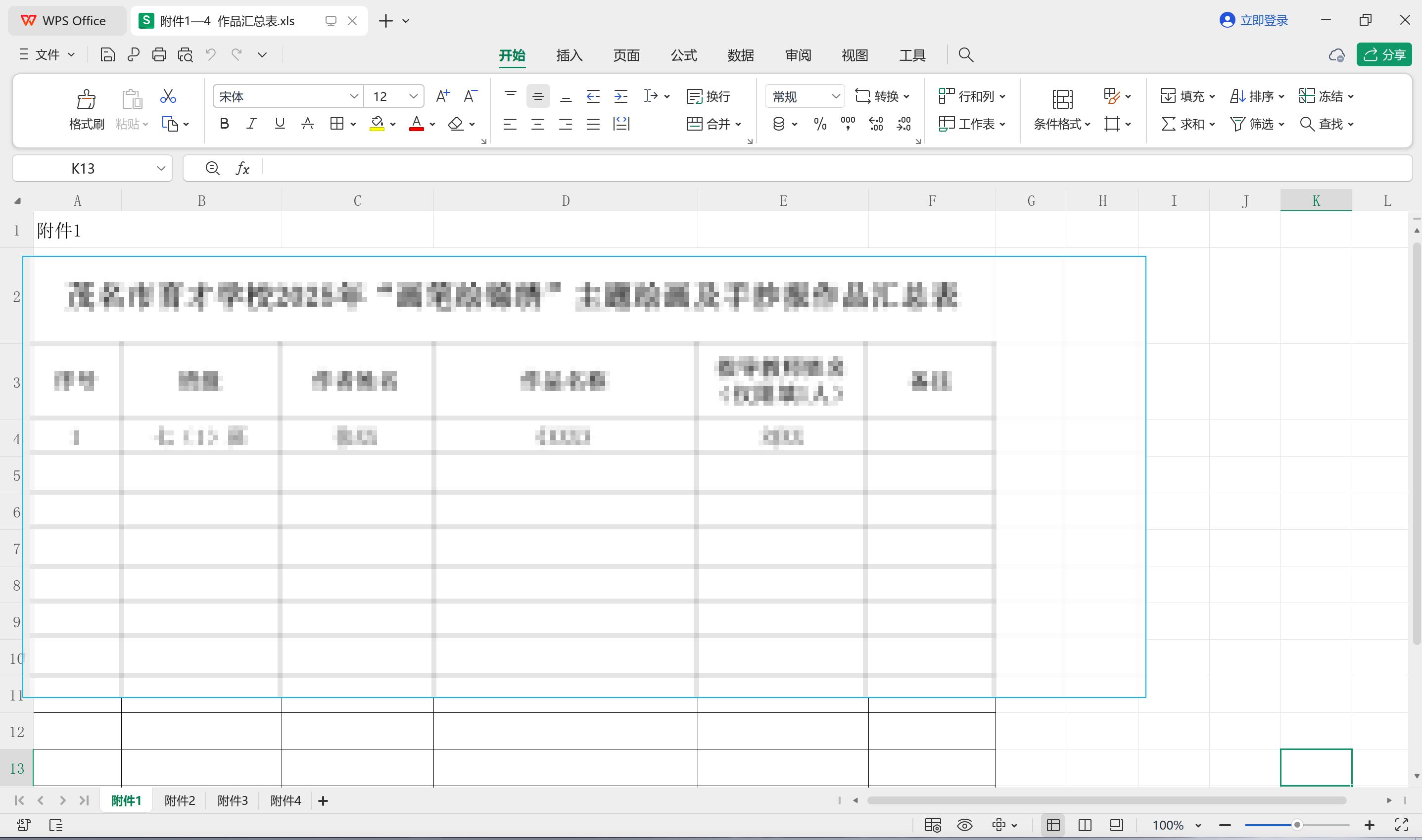Open the 公式 ribbon tab

(683, 55)
